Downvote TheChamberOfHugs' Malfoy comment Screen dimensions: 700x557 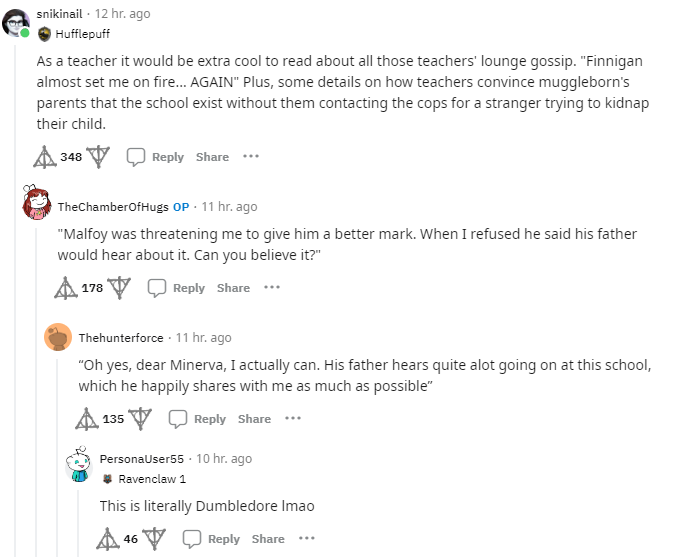119,288
